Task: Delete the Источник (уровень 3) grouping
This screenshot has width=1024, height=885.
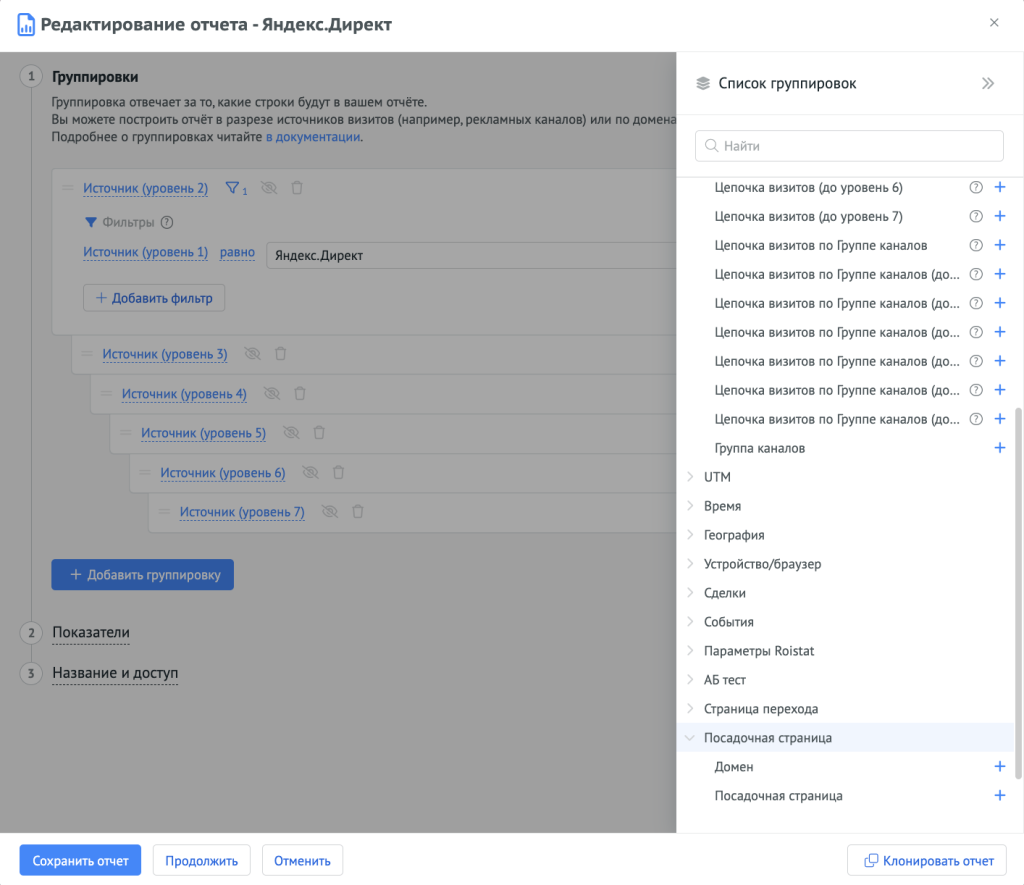Action: 281,354
